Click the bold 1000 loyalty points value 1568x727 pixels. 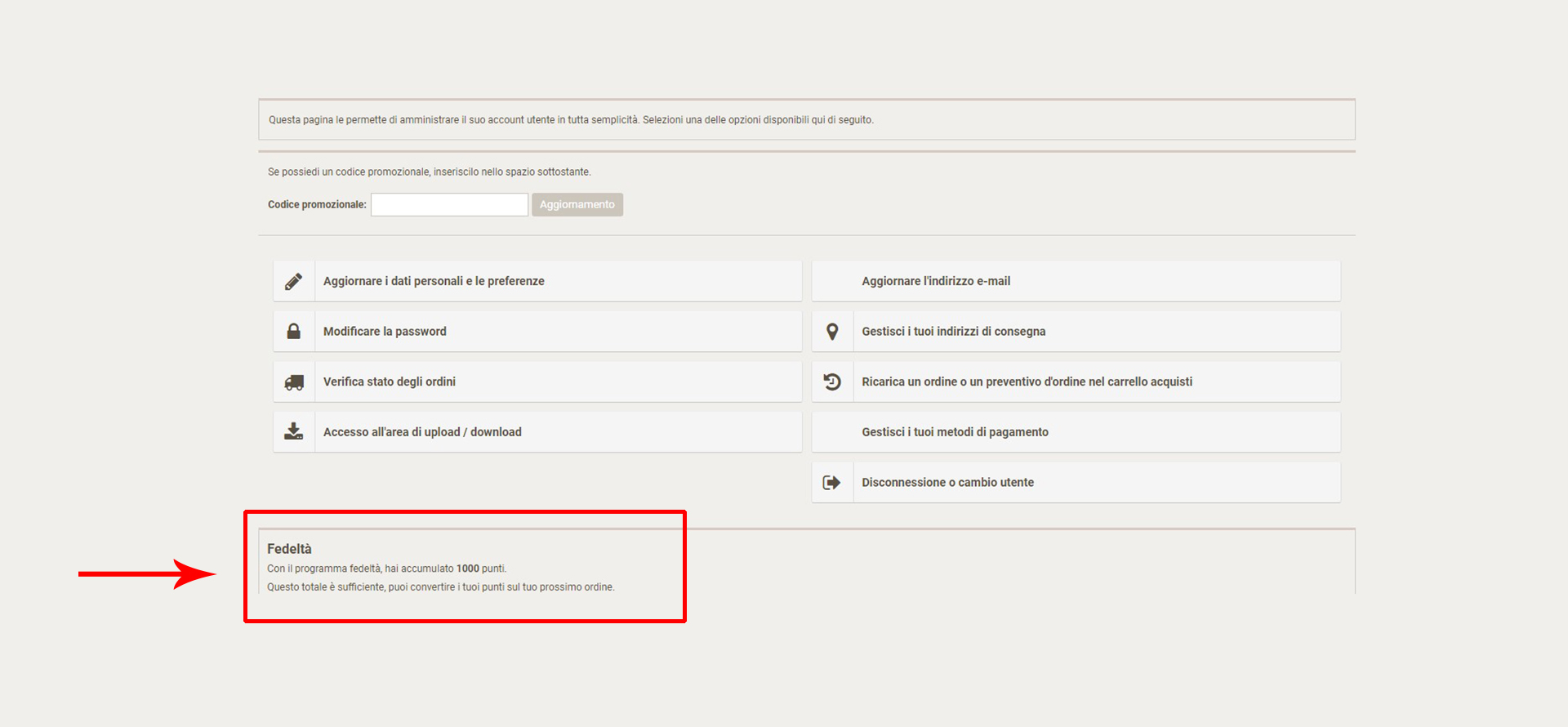click(x=467, y=569)
